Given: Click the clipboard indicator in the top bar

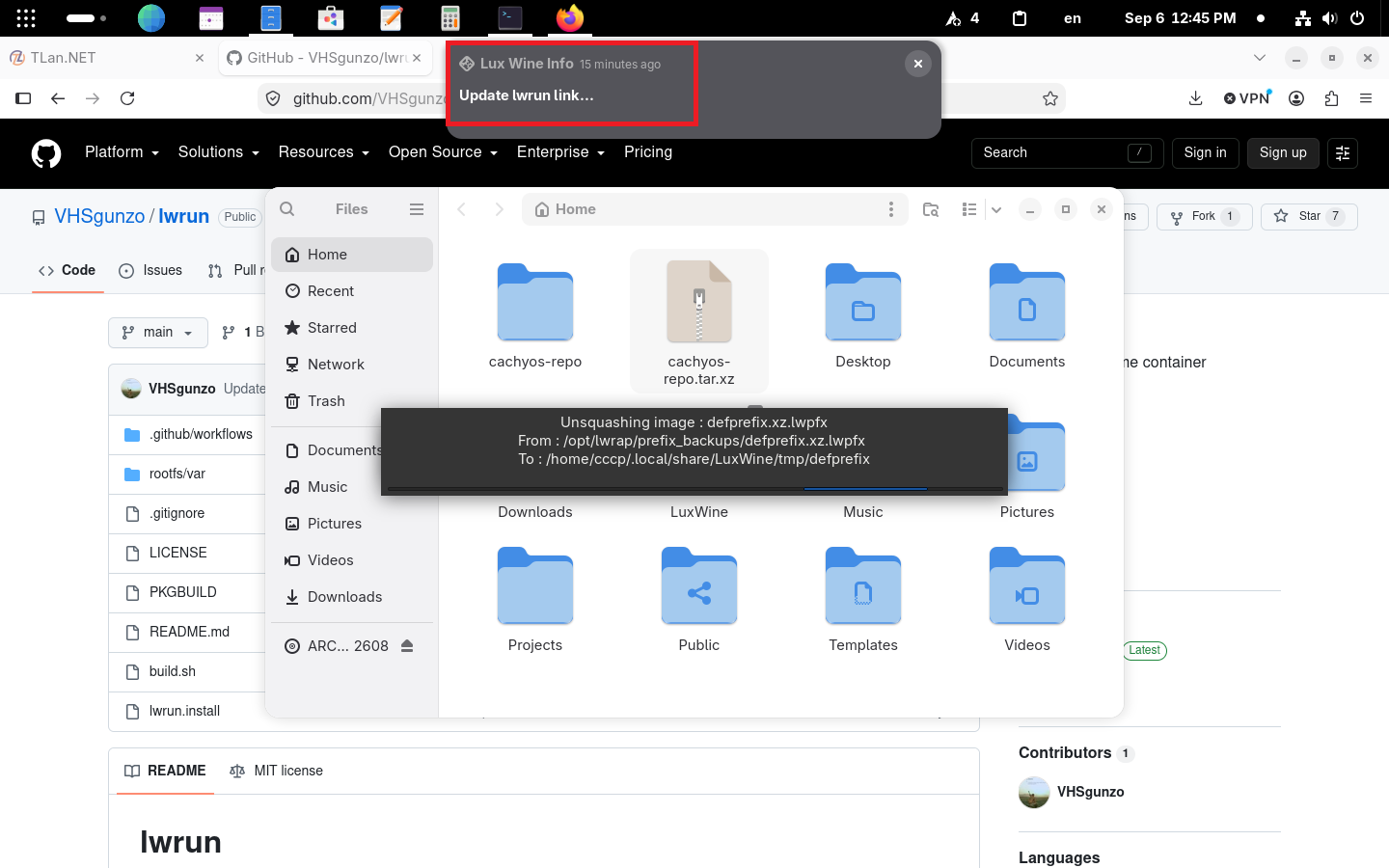Looking at the screenshot, I should tap(1020, 18).
